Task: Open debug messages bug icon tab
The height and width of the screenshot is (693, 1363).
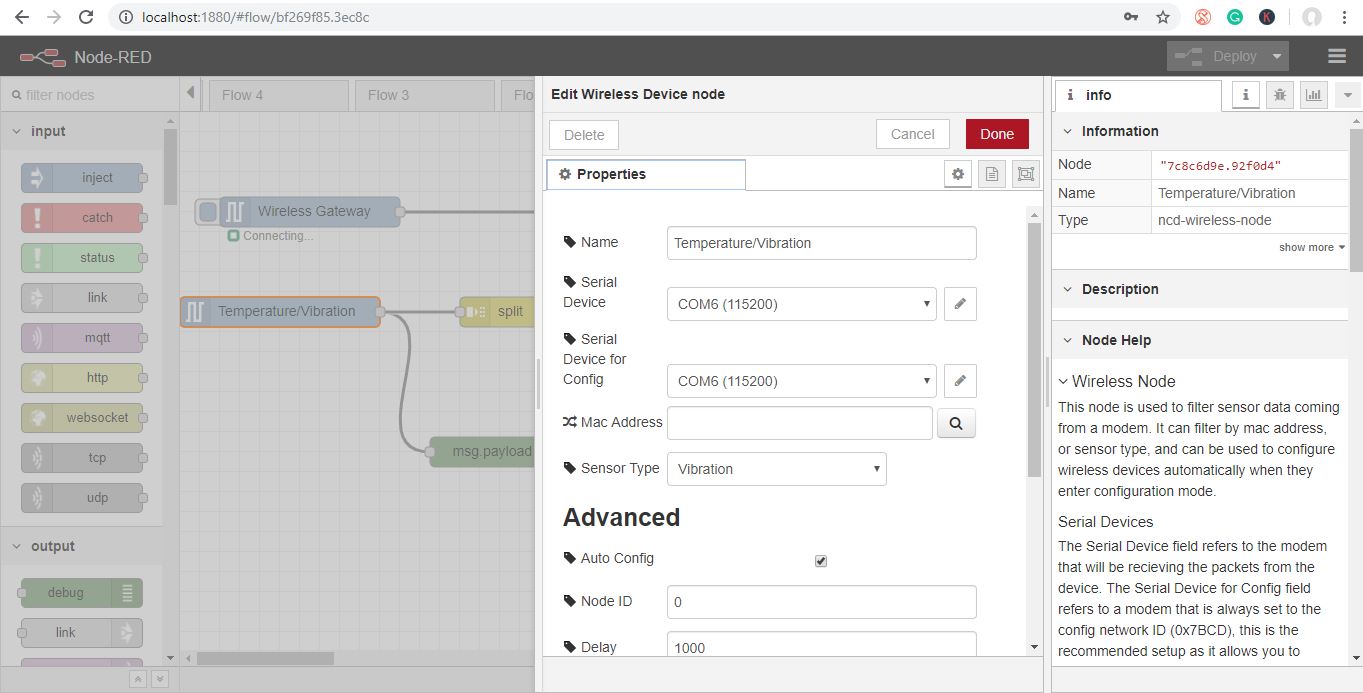Action: click(x=1279, y=95)
